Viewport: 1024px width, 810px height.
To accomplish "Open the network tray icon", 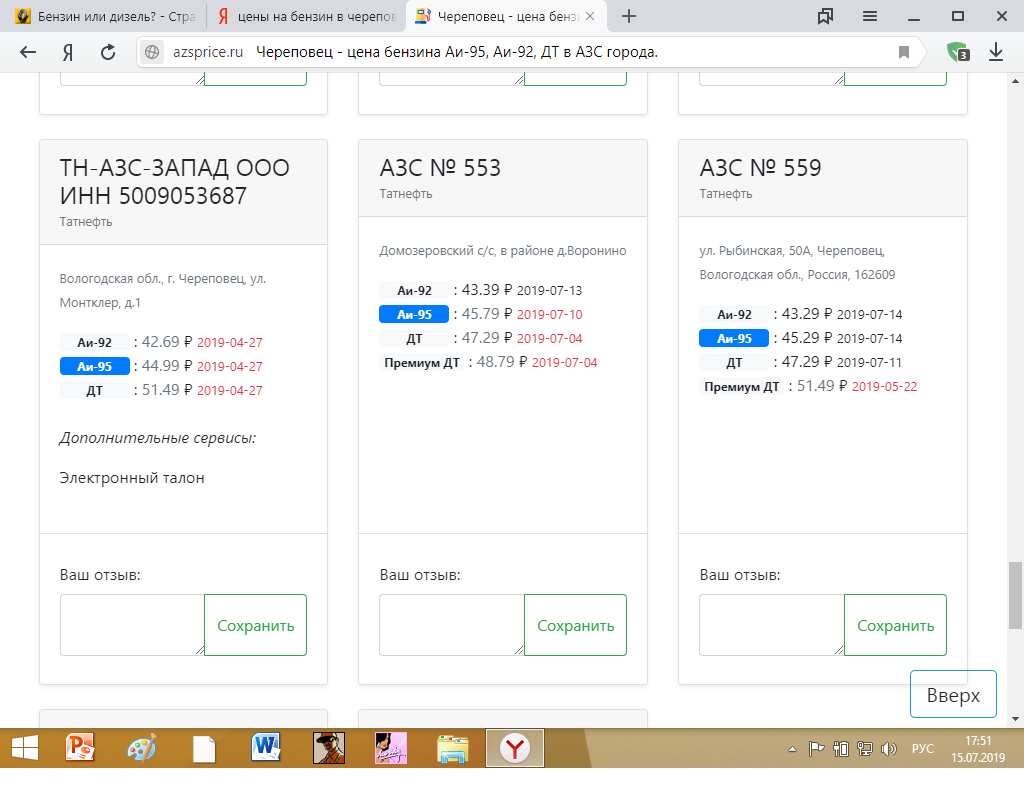I will (x=865, y=749).
